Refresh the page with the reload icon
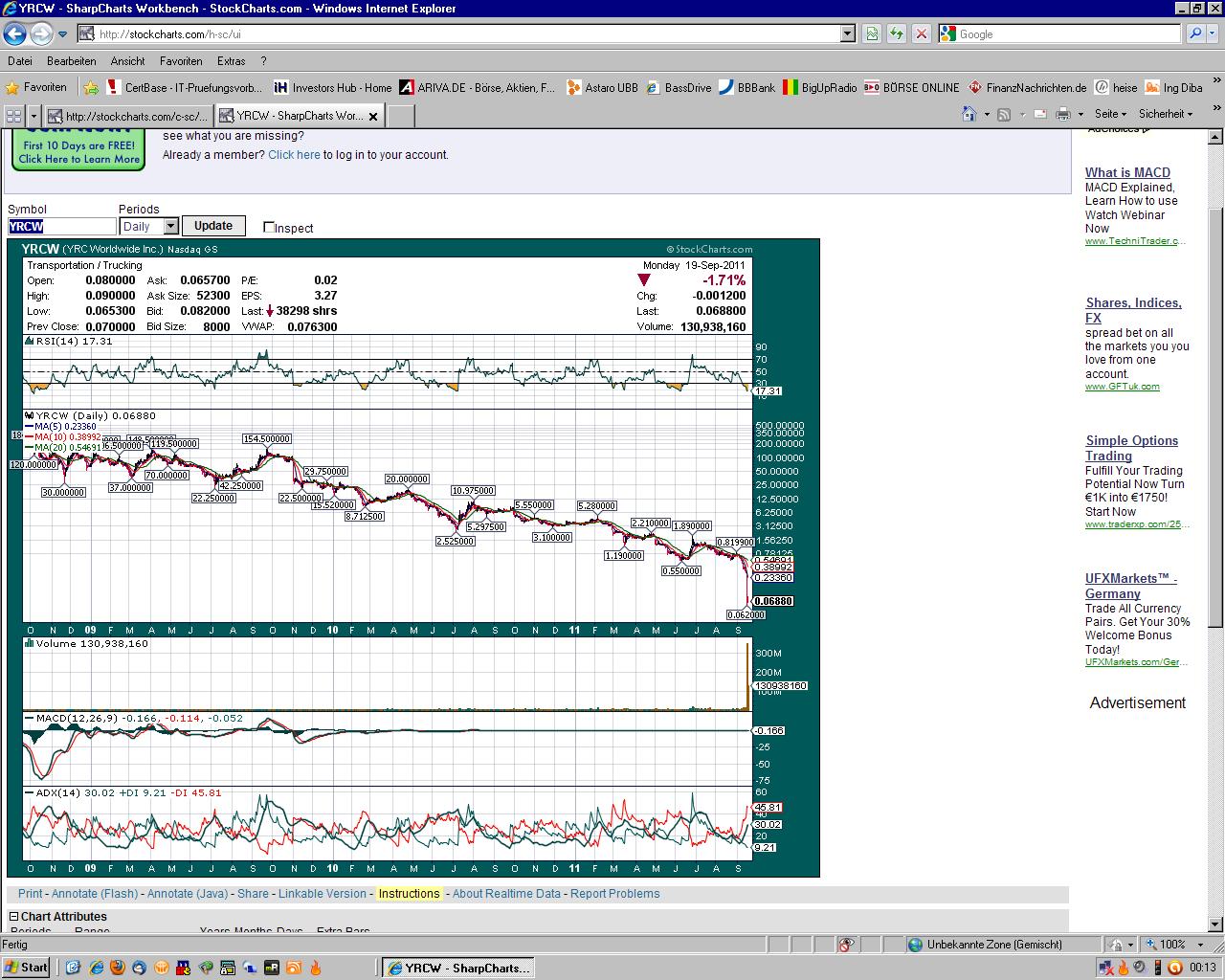 click(x=898, y=33)
